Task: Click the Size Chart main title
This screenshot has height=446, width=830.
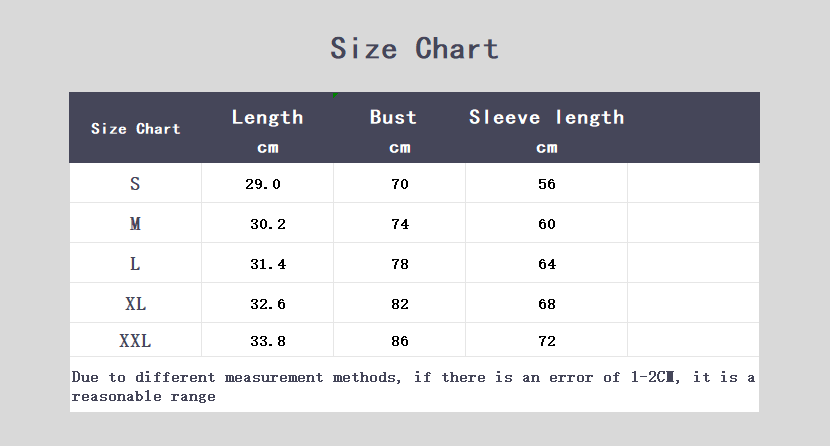Action: pos(414,49)
